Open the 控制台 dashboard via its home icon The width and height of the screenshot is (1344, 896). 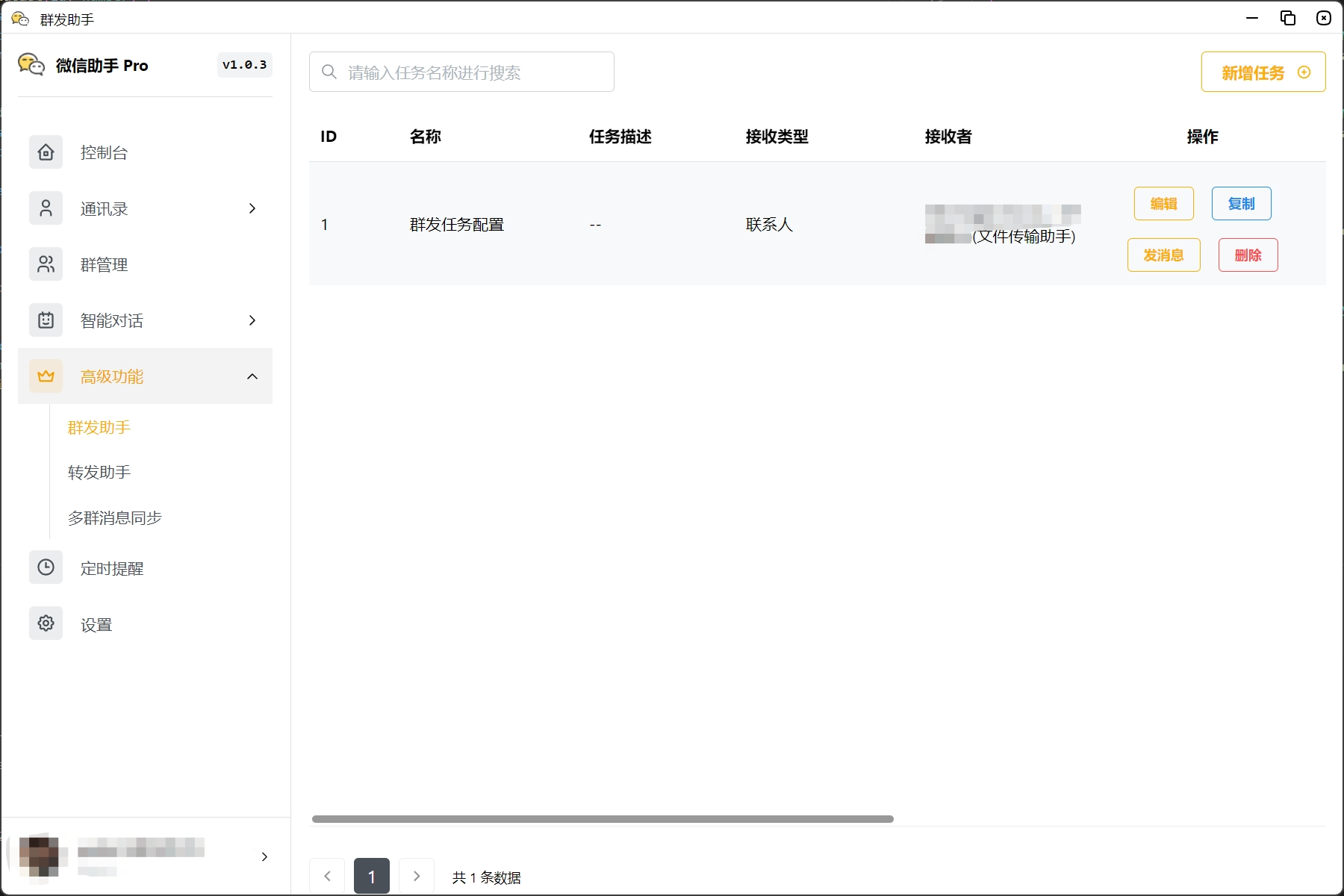(x=46, y=152)
